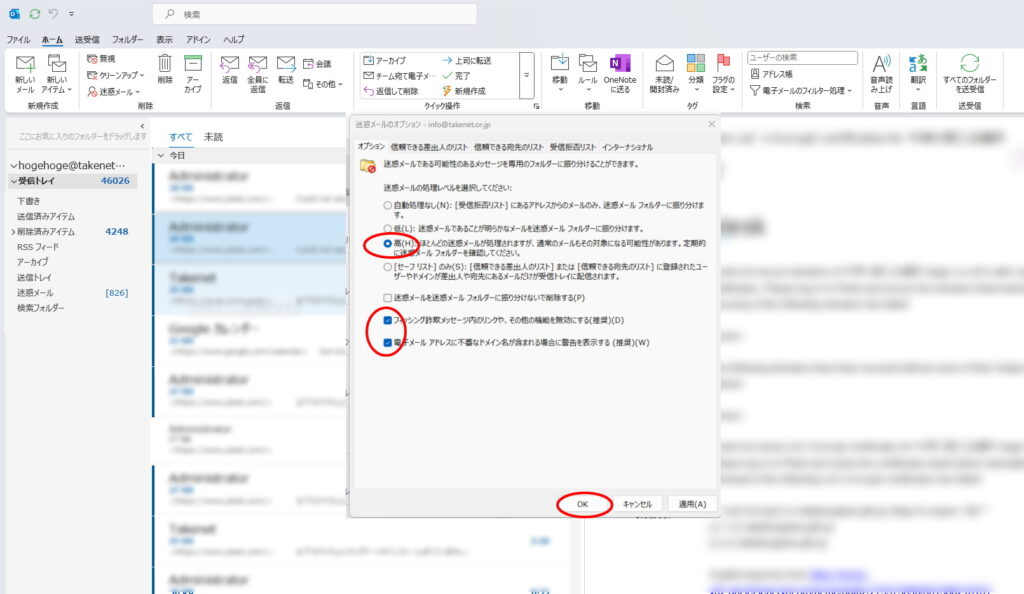Click the キャンセル button
1024x594 pixels.
(x=637, y=504)
